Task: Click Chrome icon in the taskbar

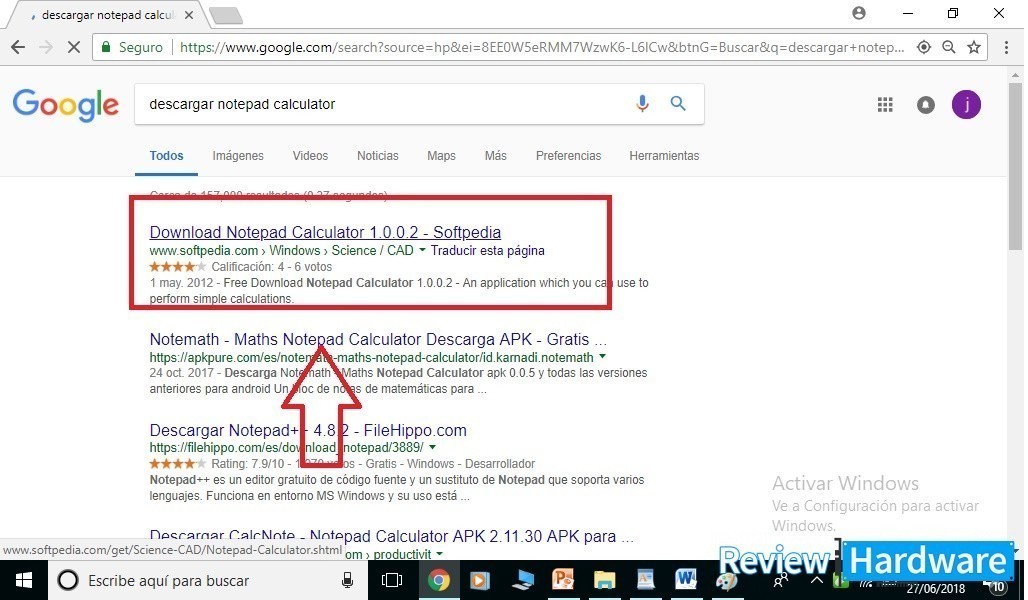Action: point(439,580)
